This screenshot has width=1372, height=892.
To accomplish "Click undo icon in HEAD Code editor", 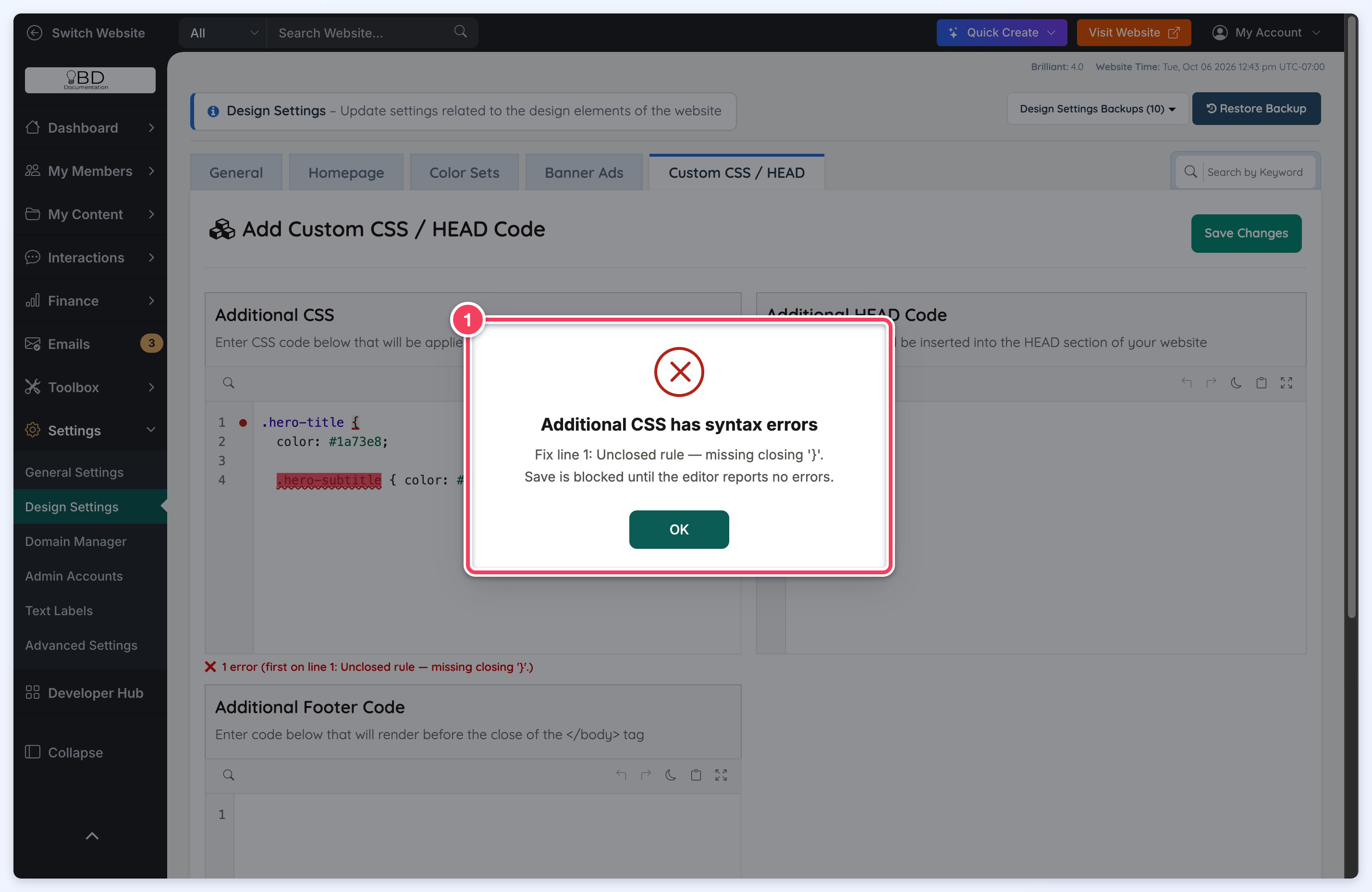I will point(1187,382).
